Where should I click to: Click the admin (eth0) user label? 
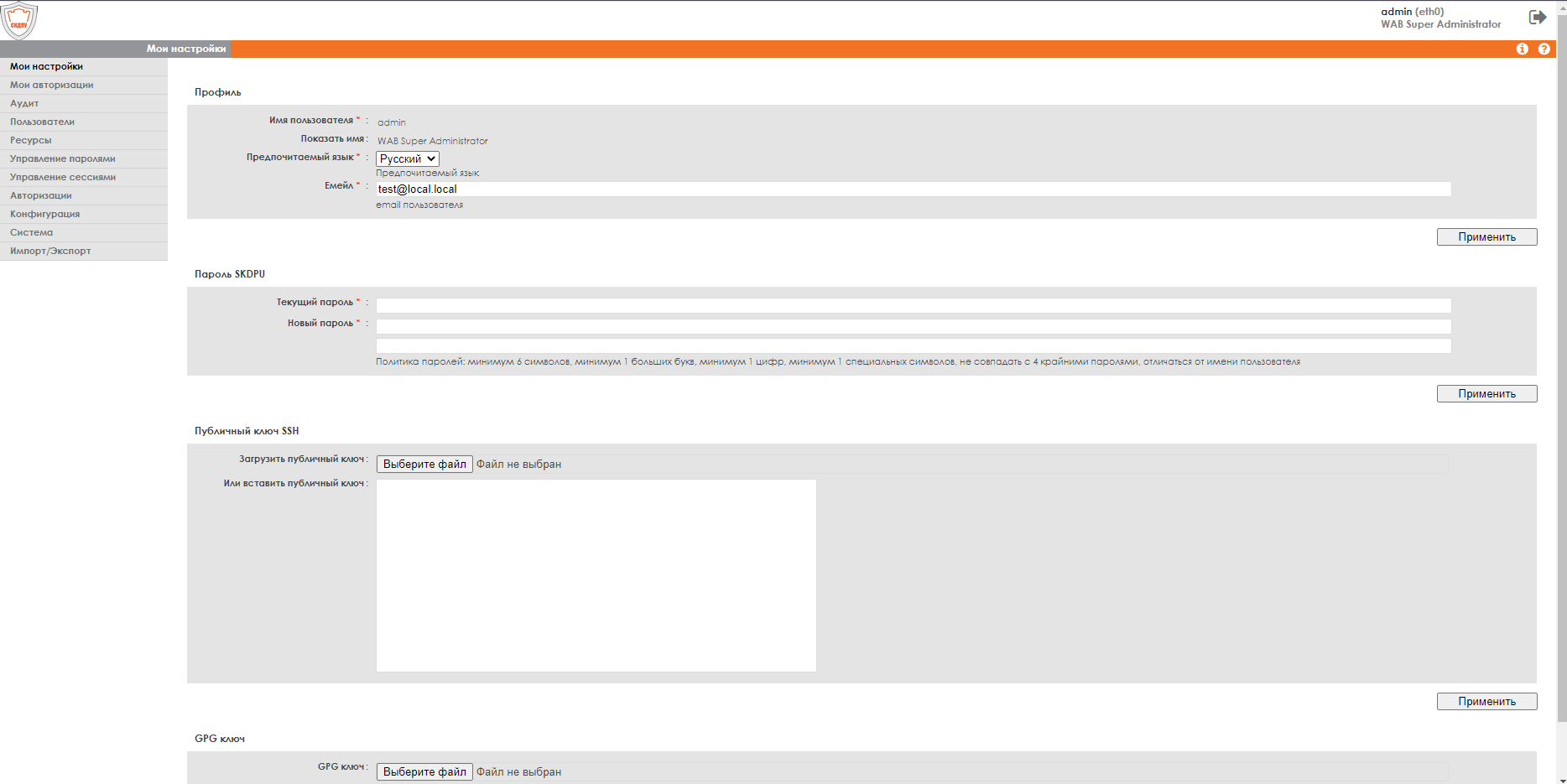[x=1413, y=12]
